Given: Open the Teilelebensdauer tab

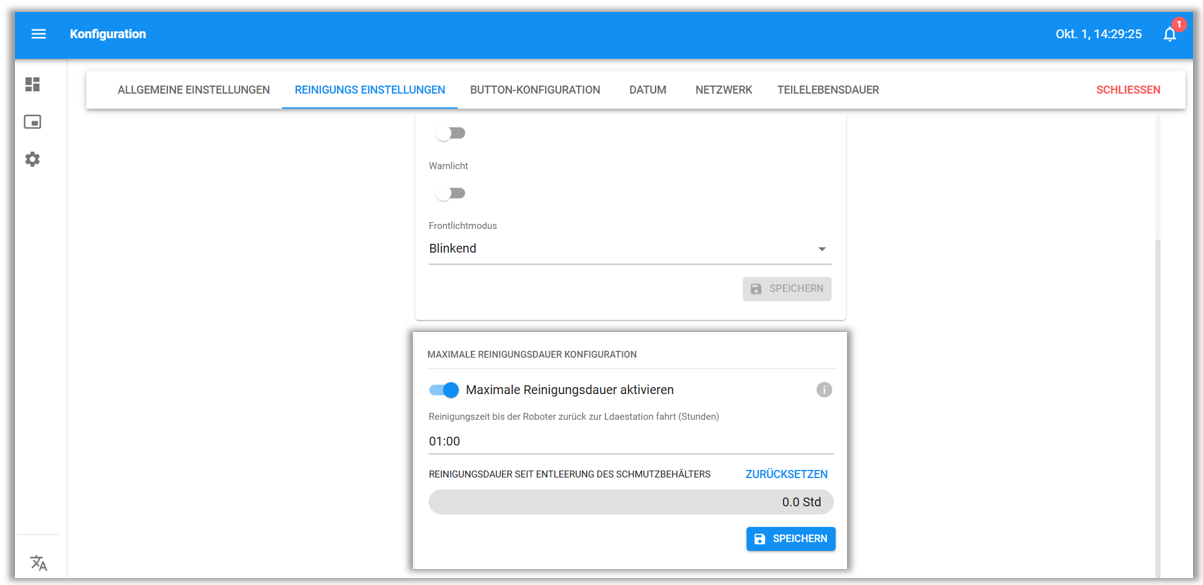Looking at the screenshot, I should [828, 90].
